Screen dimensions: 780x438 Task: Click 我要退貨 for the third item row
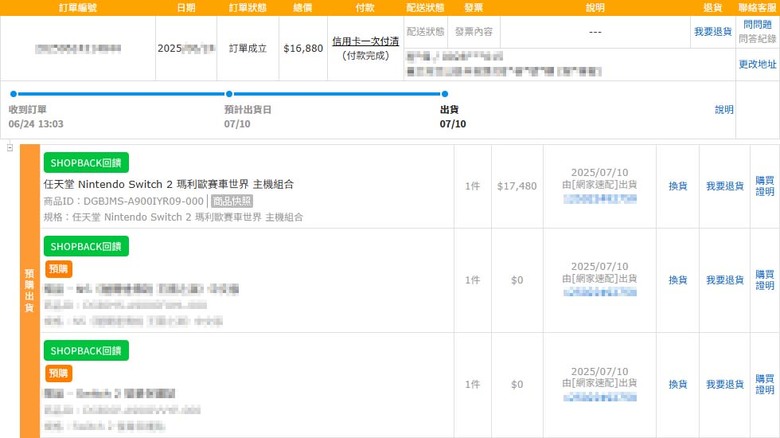724,384
